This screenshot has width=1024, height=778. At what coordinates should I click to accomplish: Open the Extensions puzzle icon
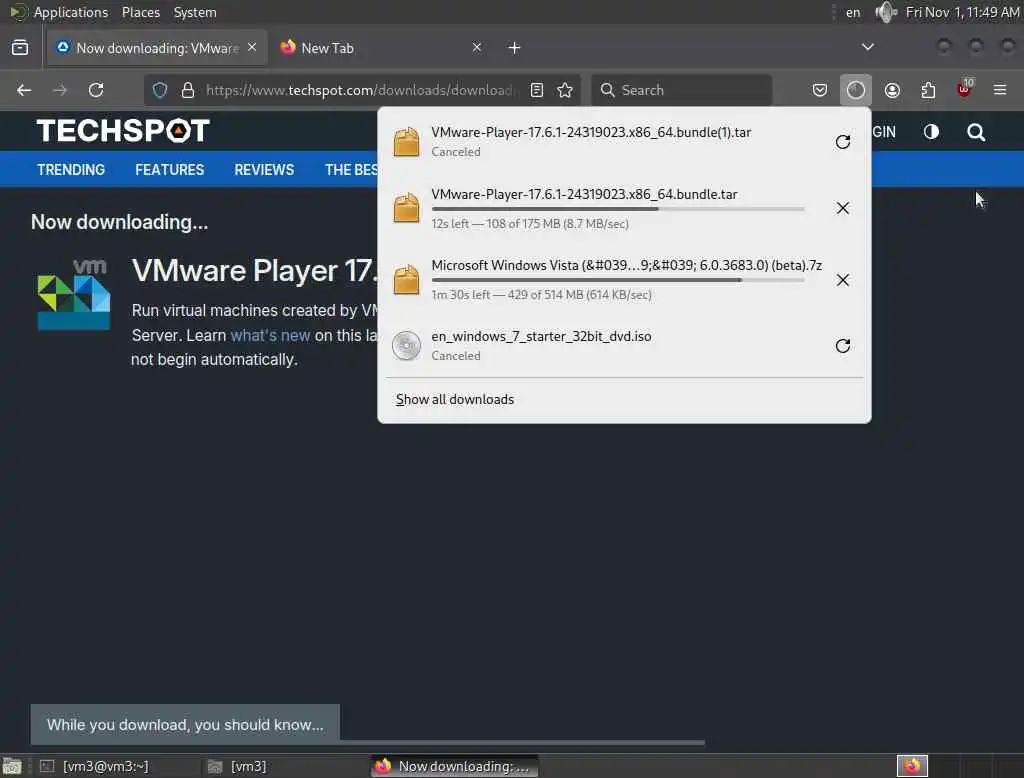coord(928,90)
